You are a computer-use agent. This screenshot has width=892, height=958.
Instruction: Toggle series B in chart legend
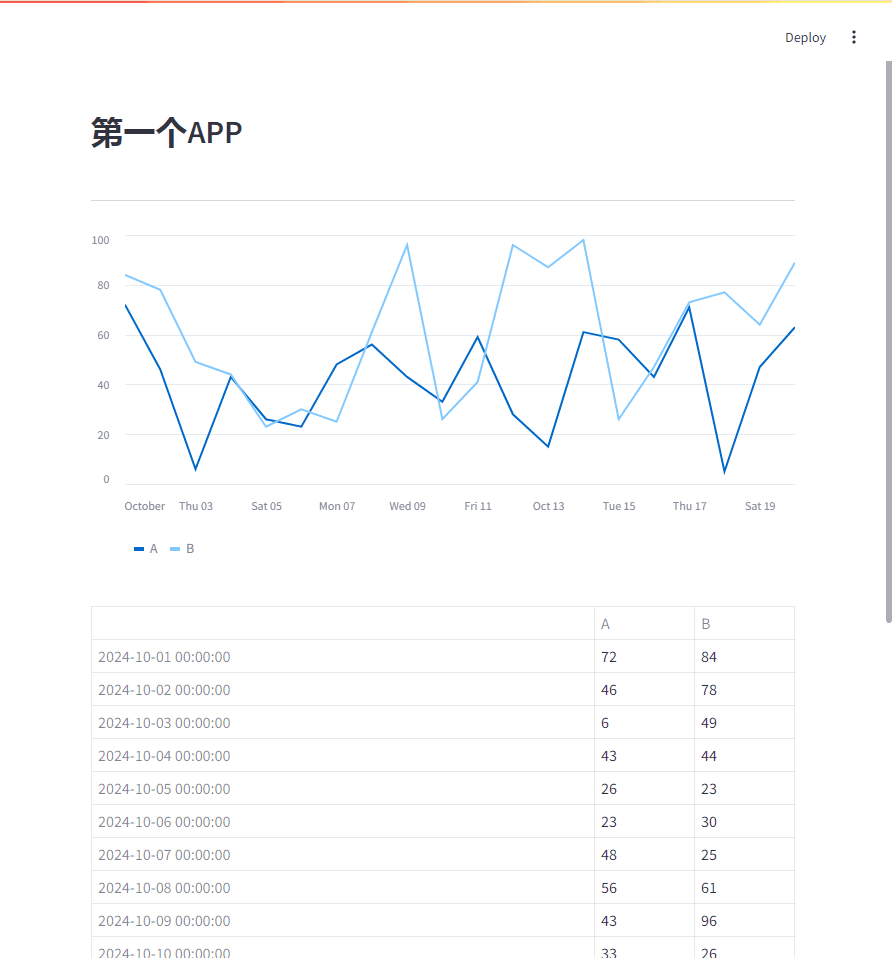point(182,549)
